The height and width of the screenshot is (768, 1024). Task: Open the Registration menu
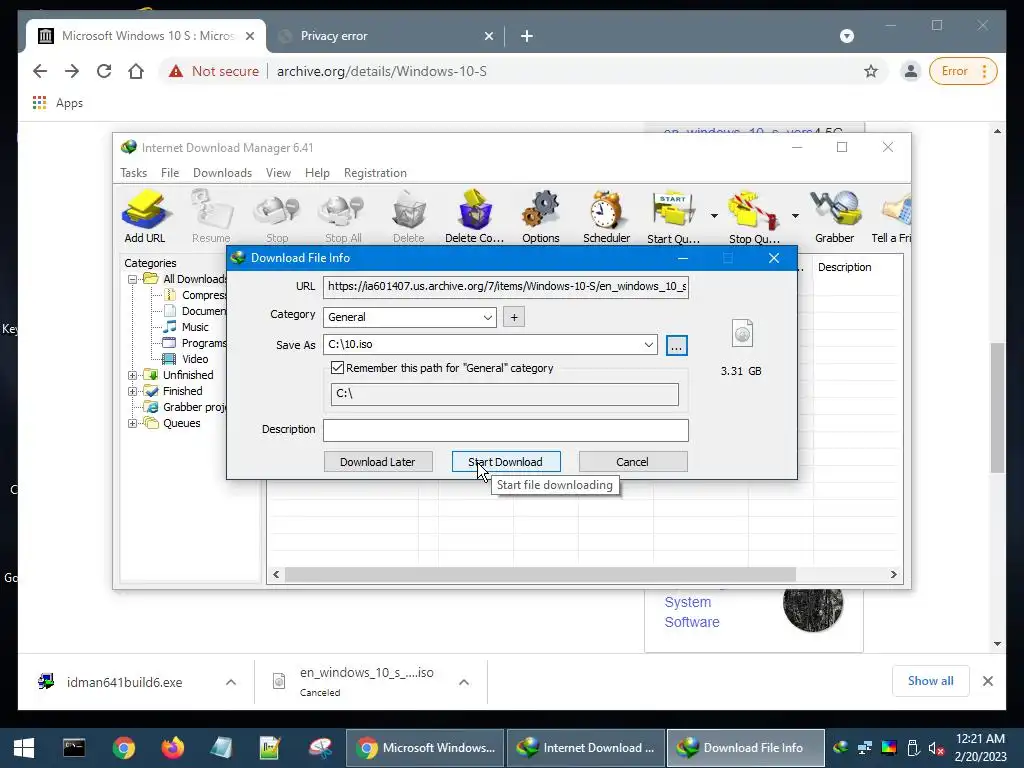click(x=375, y=173)
